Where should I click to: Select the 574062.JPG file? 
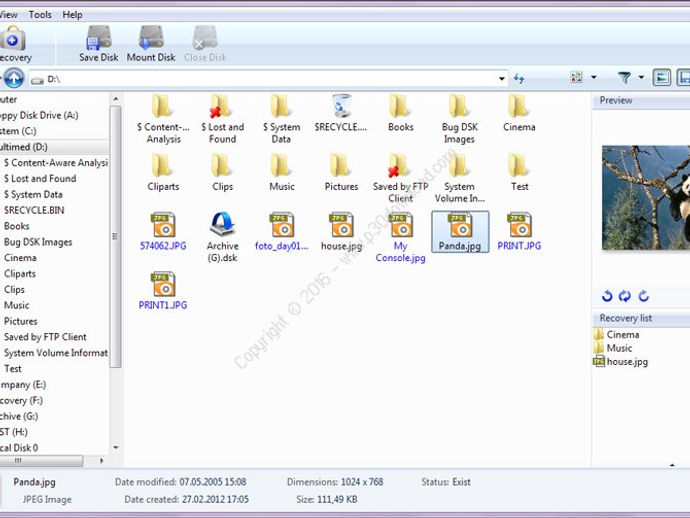(163, 231)
